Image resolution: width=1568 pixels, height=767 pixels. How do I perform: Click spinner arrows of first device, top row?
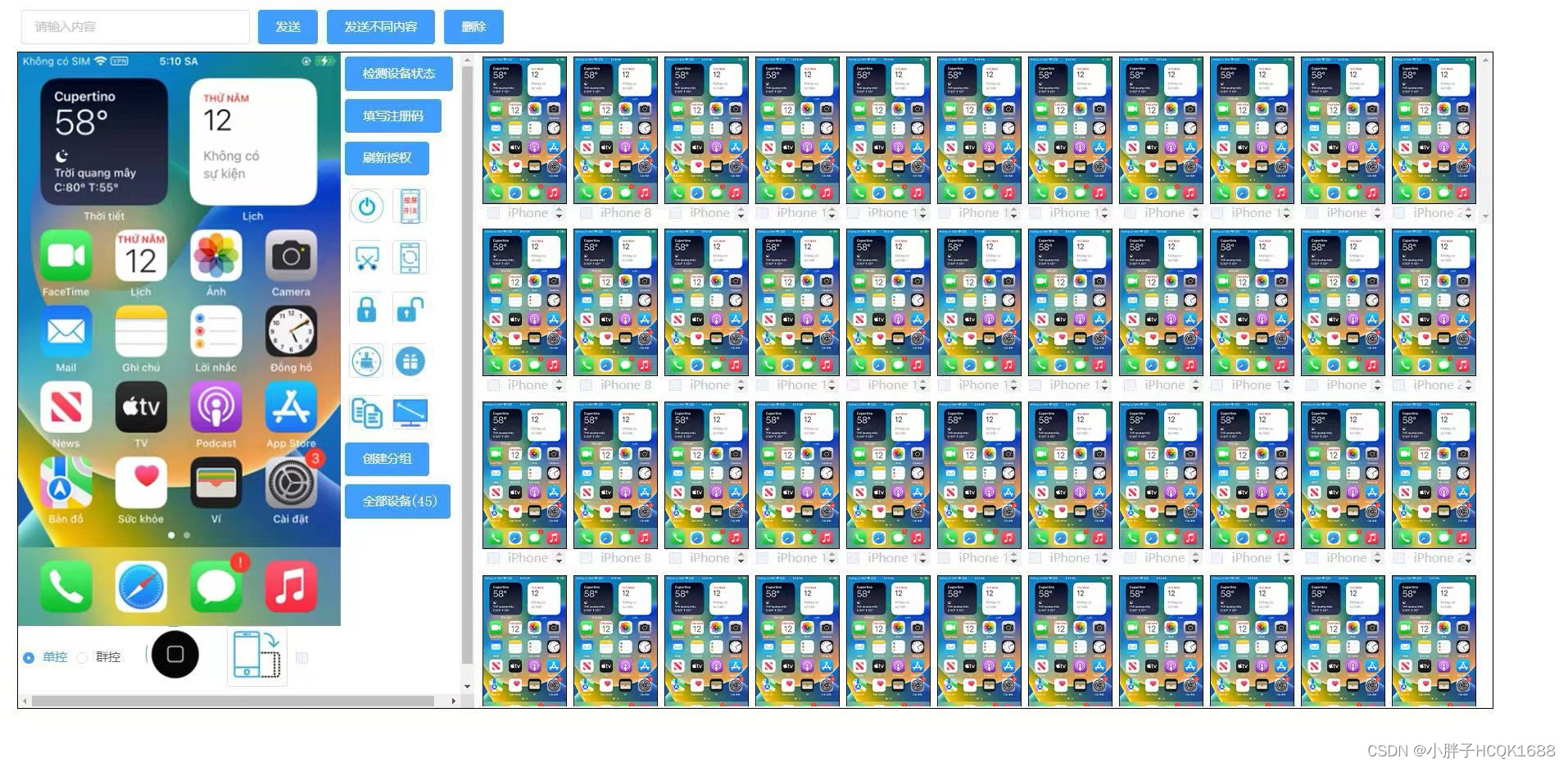point(559,213)
